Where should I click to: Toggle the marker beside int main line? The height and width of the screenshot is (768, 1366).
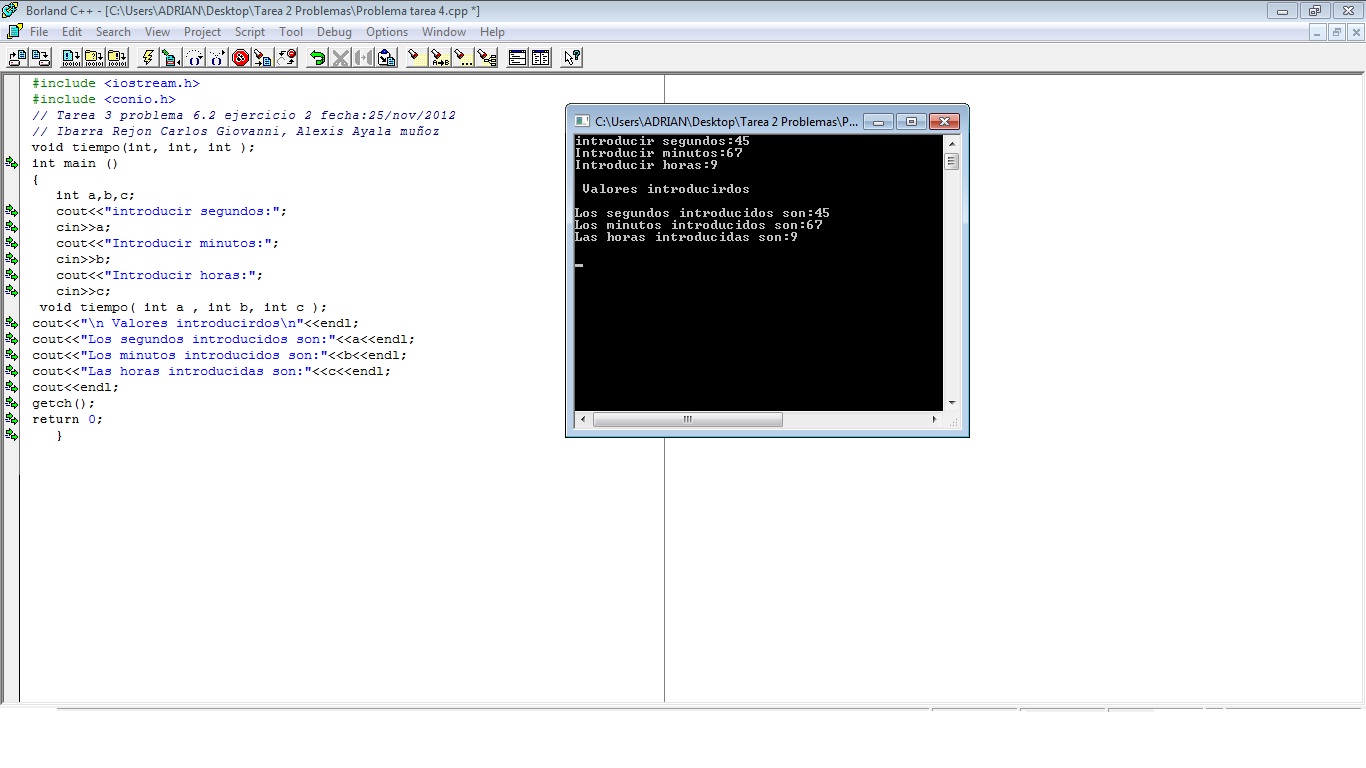(x=9, y=163)
